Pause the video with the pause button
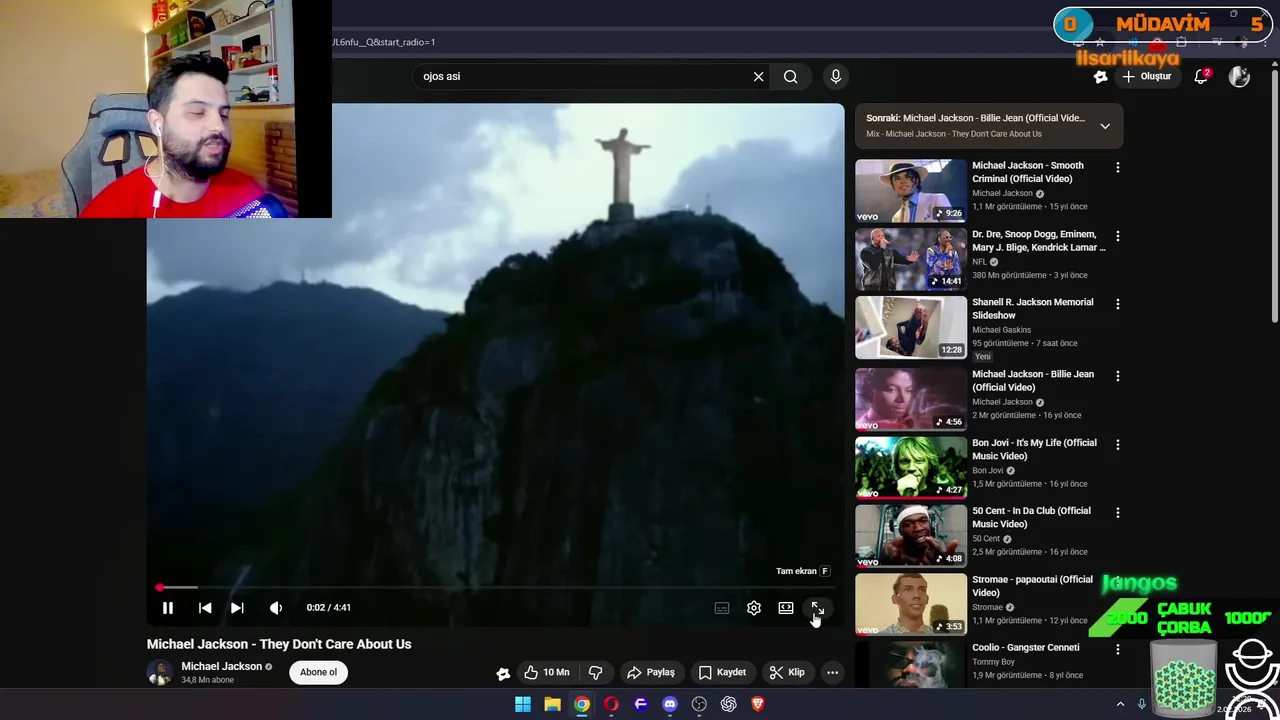Image resolution: width=1280 pixels, height=720 pixels. [168, 608]
